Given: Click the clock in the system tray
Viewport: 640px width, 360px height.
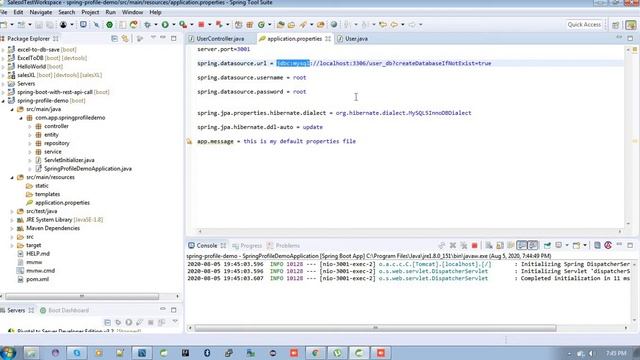Looking at the screenshot, I should click(x=616, y=353).
